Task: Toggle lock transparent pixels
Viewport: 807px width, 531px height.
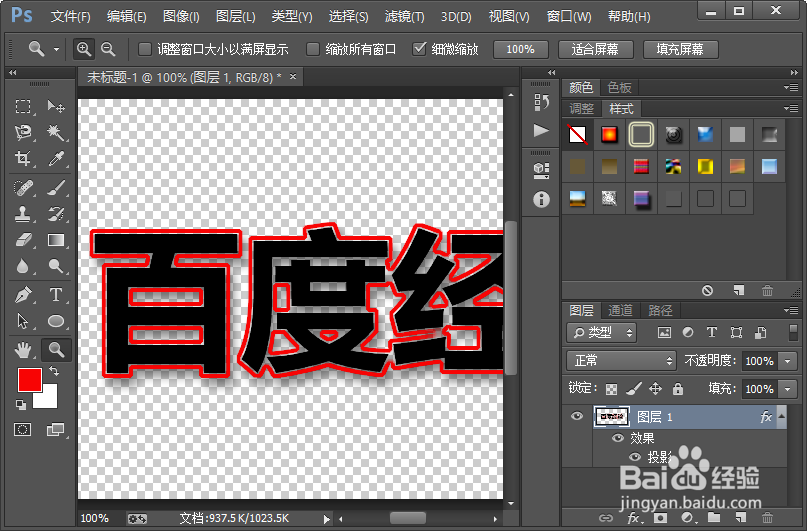Action: click(x=611, y=389)
